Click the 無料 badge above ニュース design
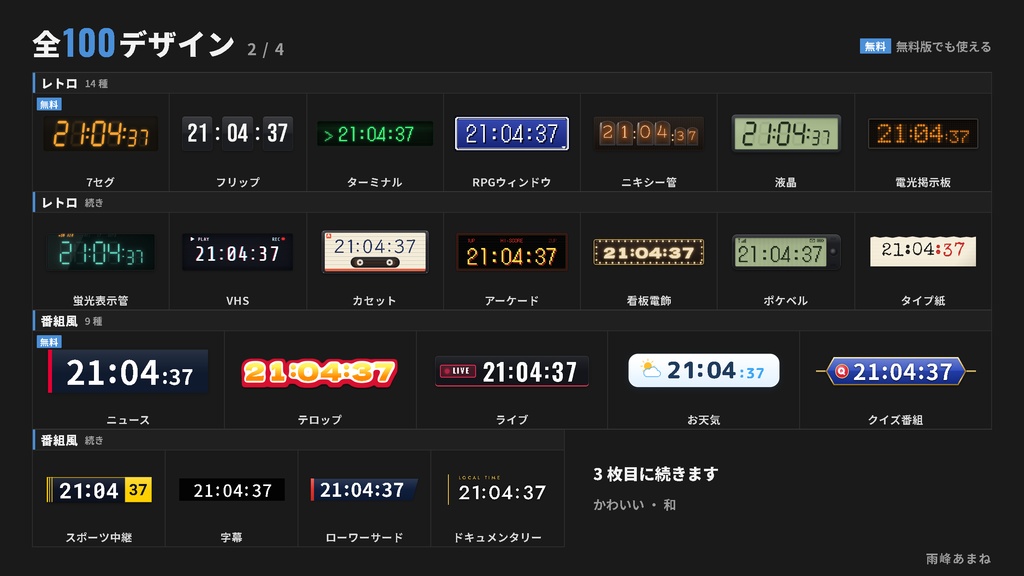1024x576 pixels. [49, 342]
